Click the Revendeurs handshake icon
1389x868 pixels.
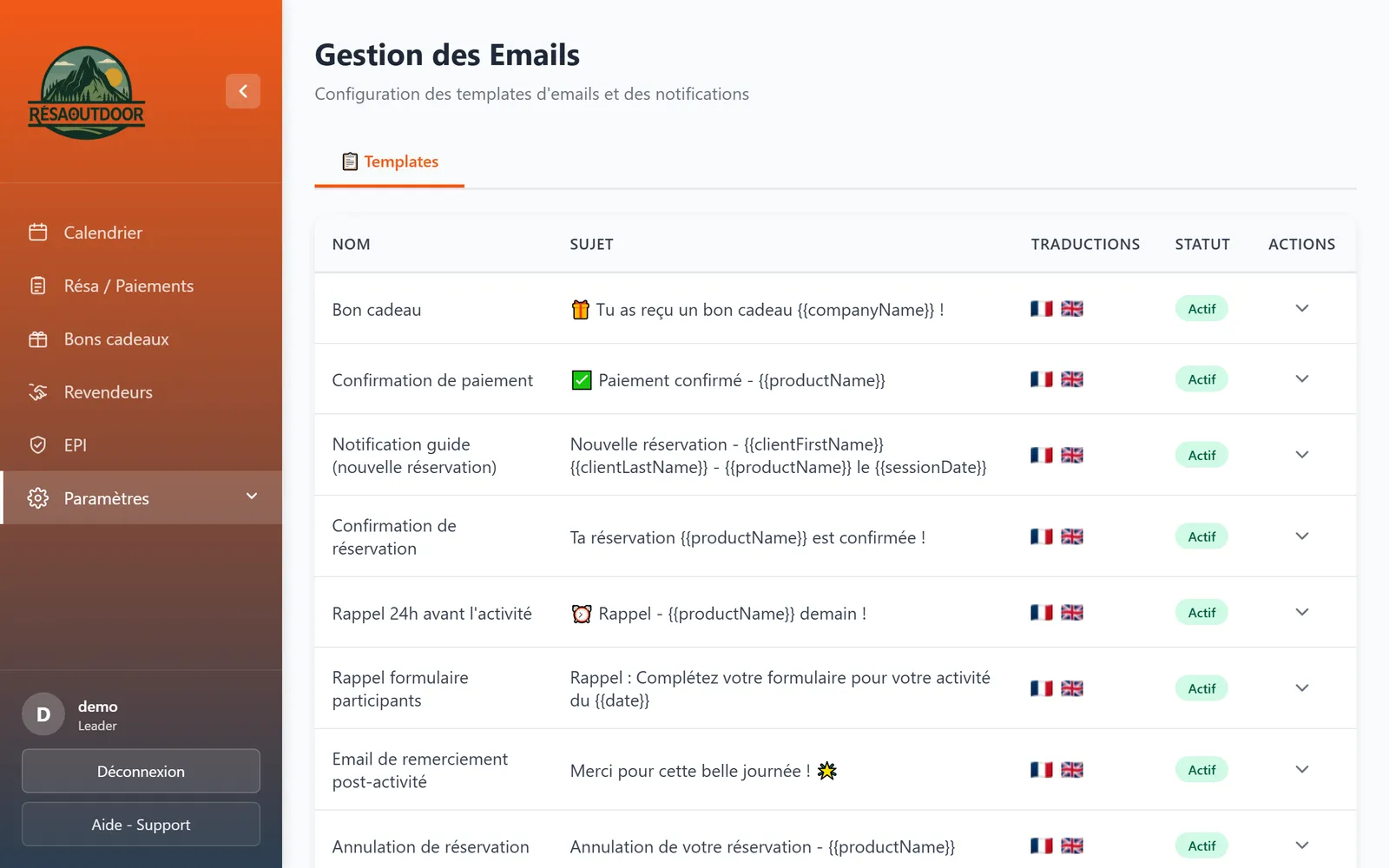click(x=37, y=391)
